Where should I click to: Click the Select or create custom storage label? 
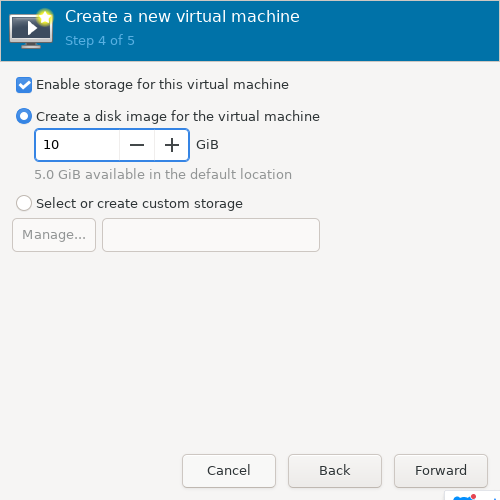(139, 203)
